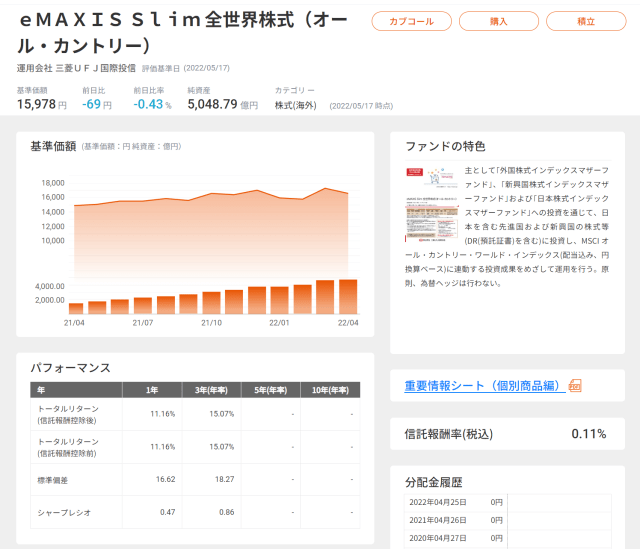The height and width of the screenshot is (549, 640).
Task: Click the 2020年04月27日 distribution row
Action: point(508,538)
